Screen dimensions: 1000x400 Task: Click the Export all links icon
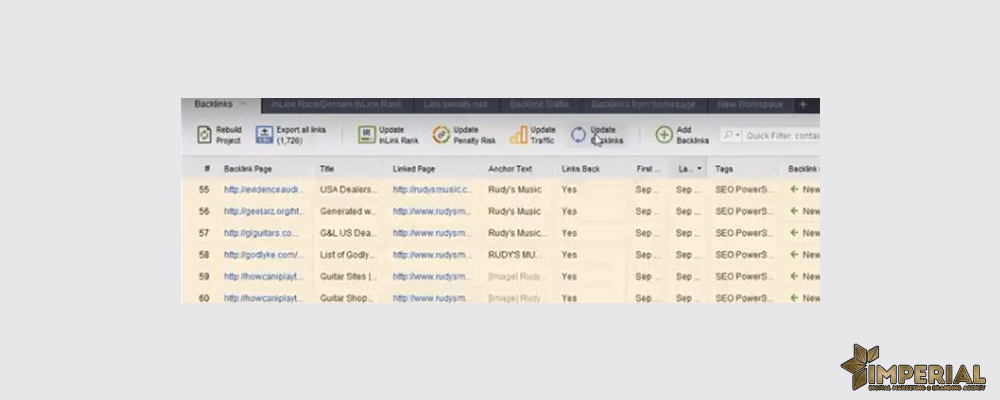(264, 135)
